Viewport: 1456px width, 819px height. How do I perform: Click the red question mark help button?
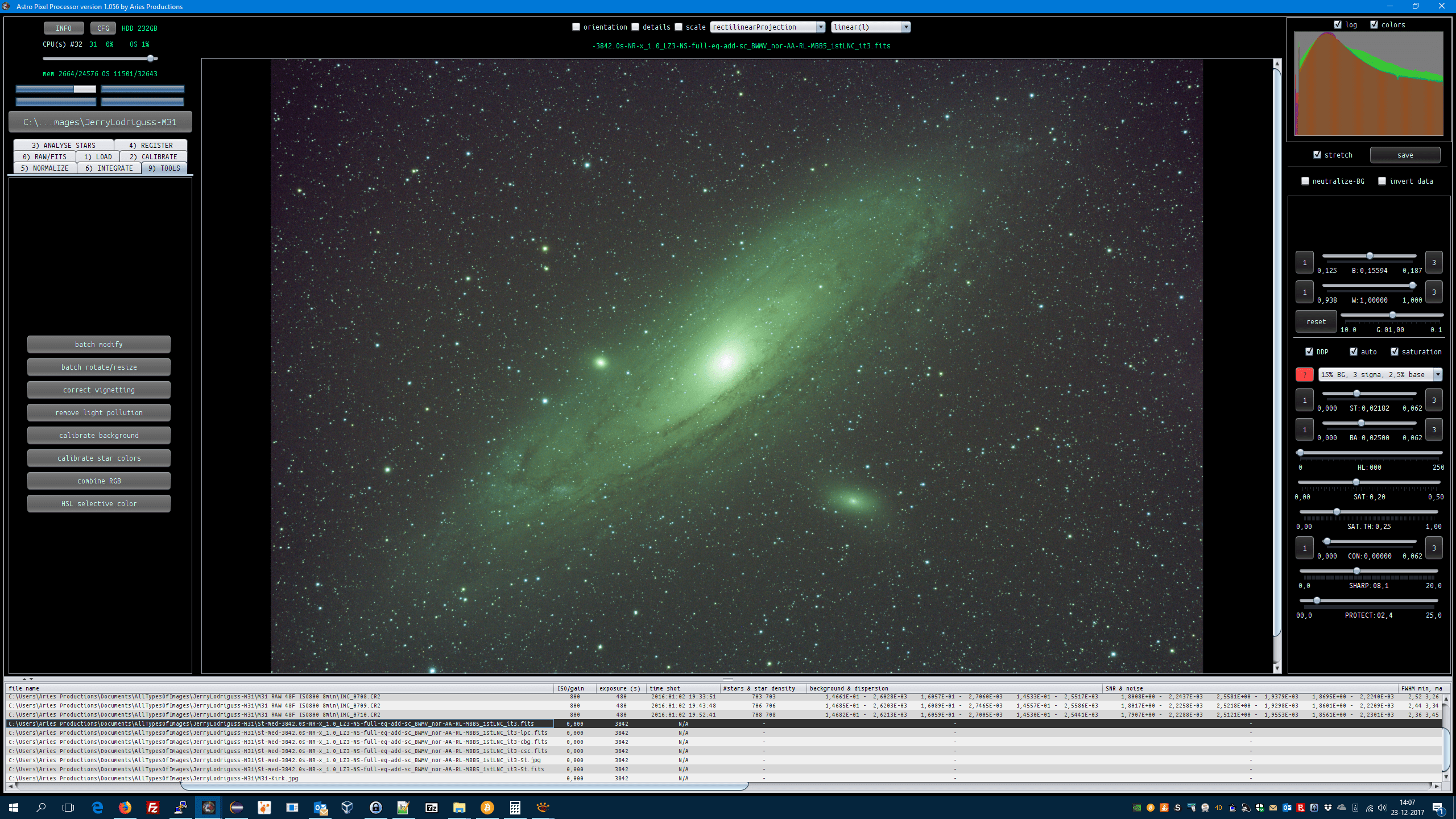pyautogui.click(x=1304, y=374)
